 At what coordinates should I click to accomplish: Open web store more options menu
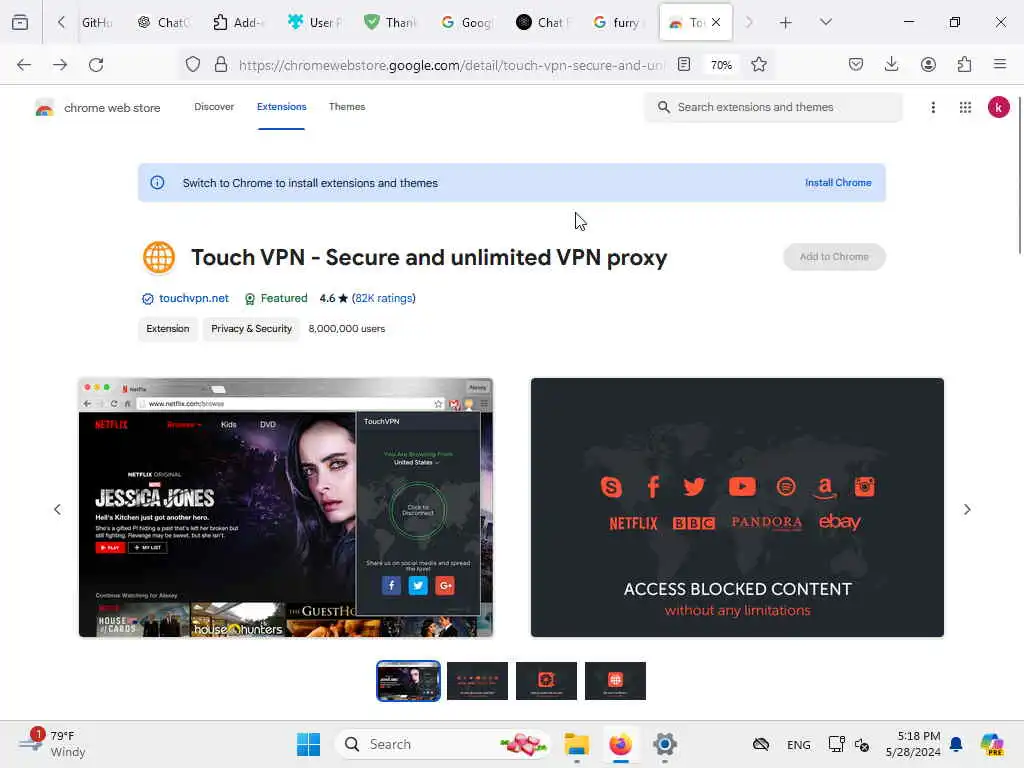tap(933, 107)
